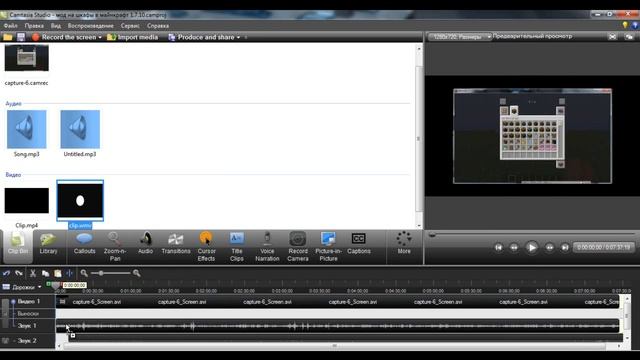Click the timeline zoom slider handle
This screenshot has width=640, height=360.
101,273
